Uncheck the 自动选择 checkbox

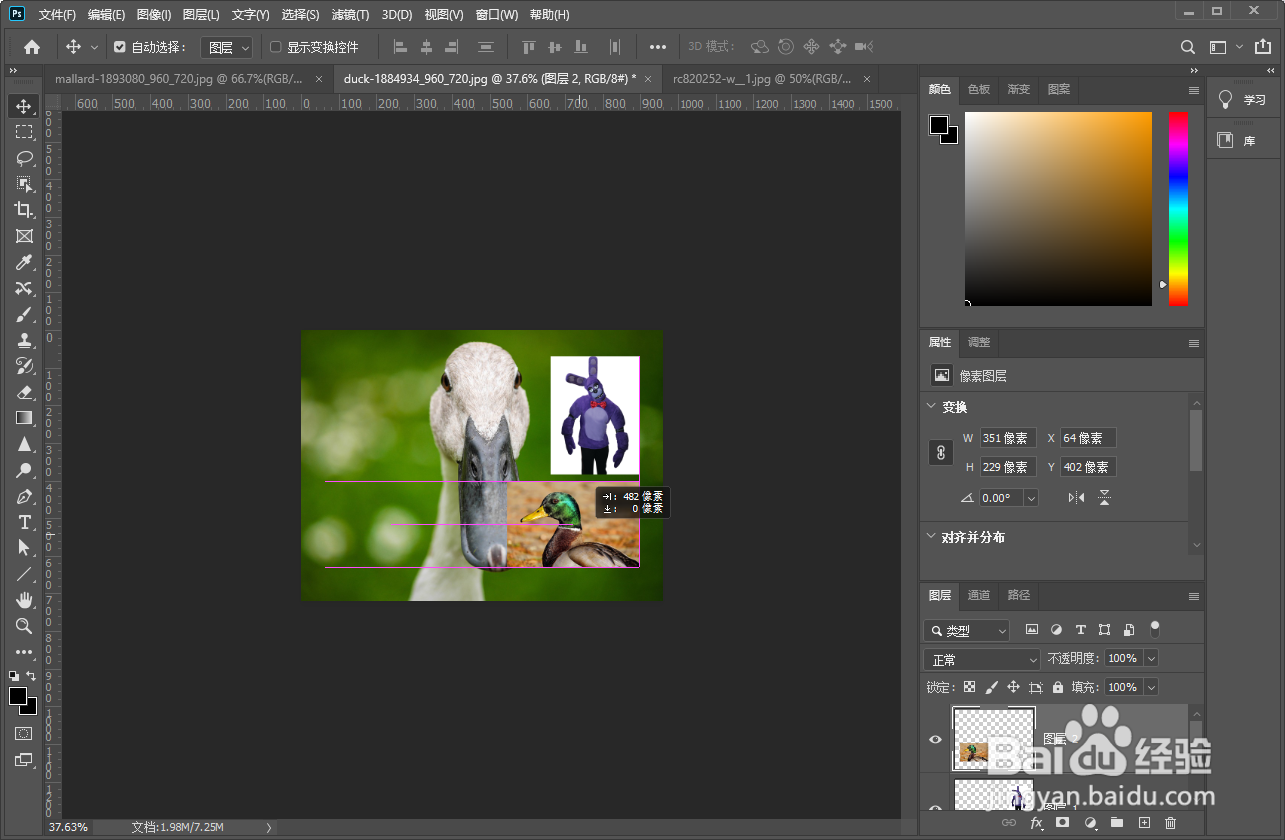click(120, 47)
